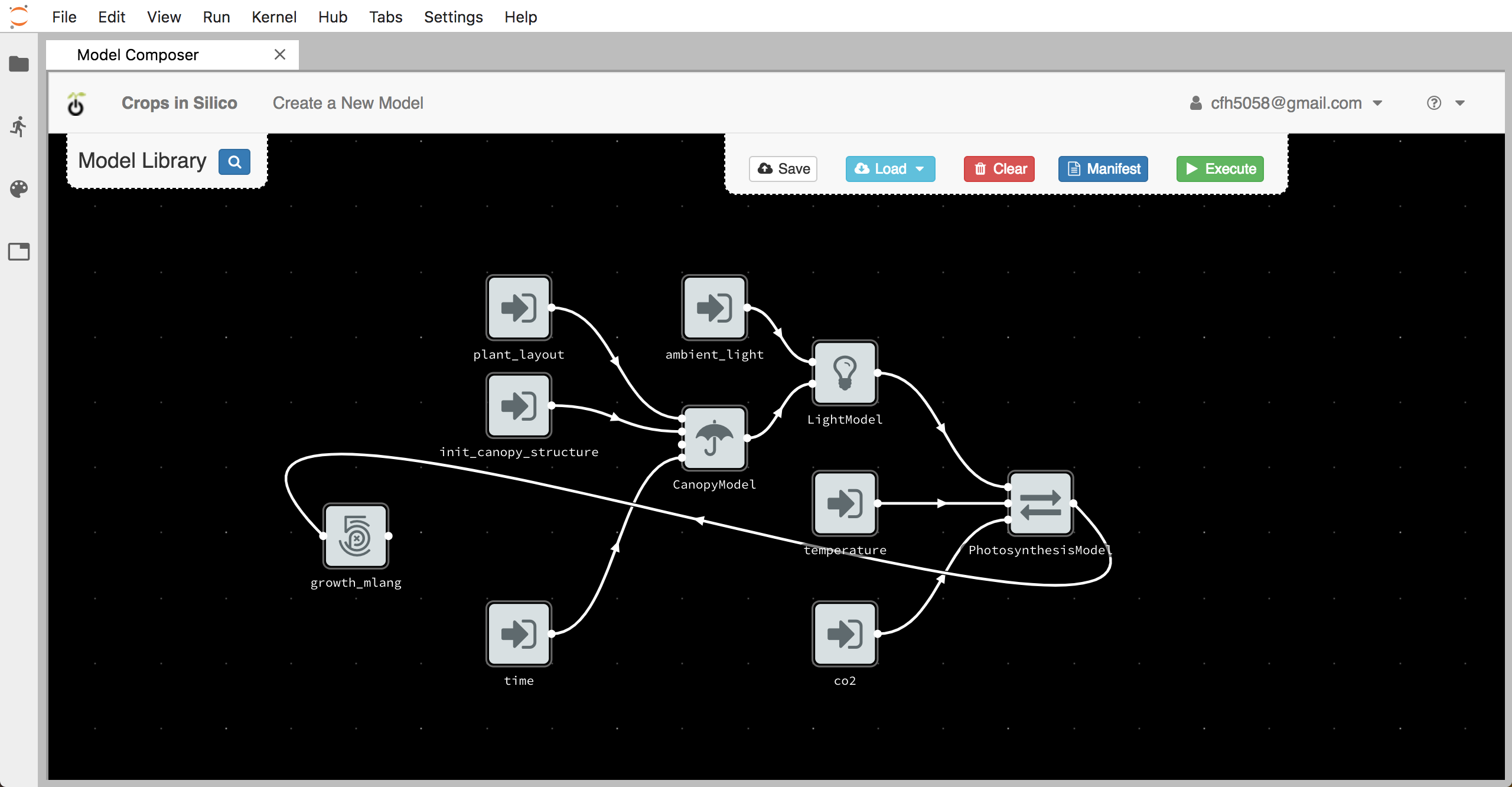Open the View menu
The image size is (1512, 787).
162,17
